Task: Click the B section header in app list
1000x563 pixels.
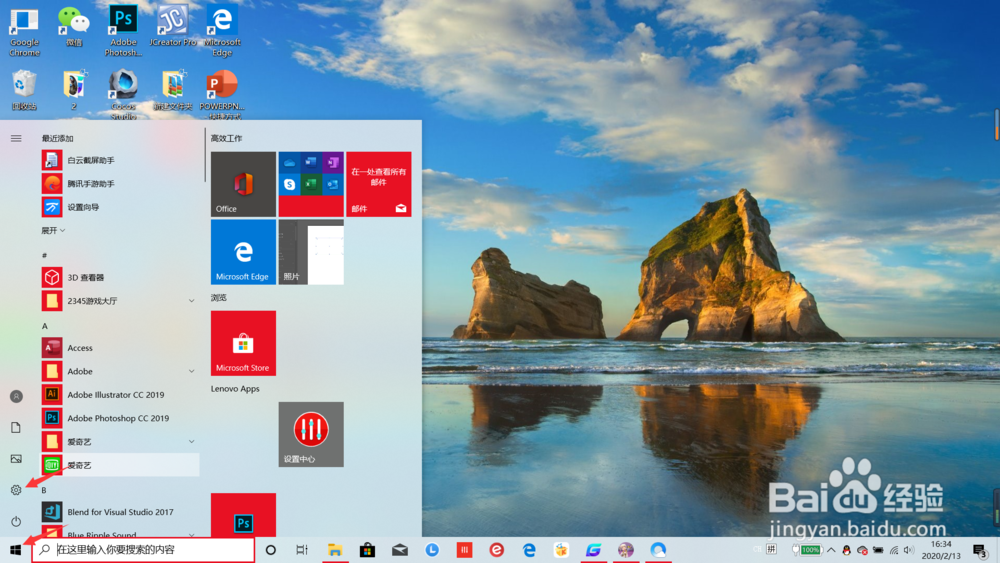Action: click(x=44, y=490)
